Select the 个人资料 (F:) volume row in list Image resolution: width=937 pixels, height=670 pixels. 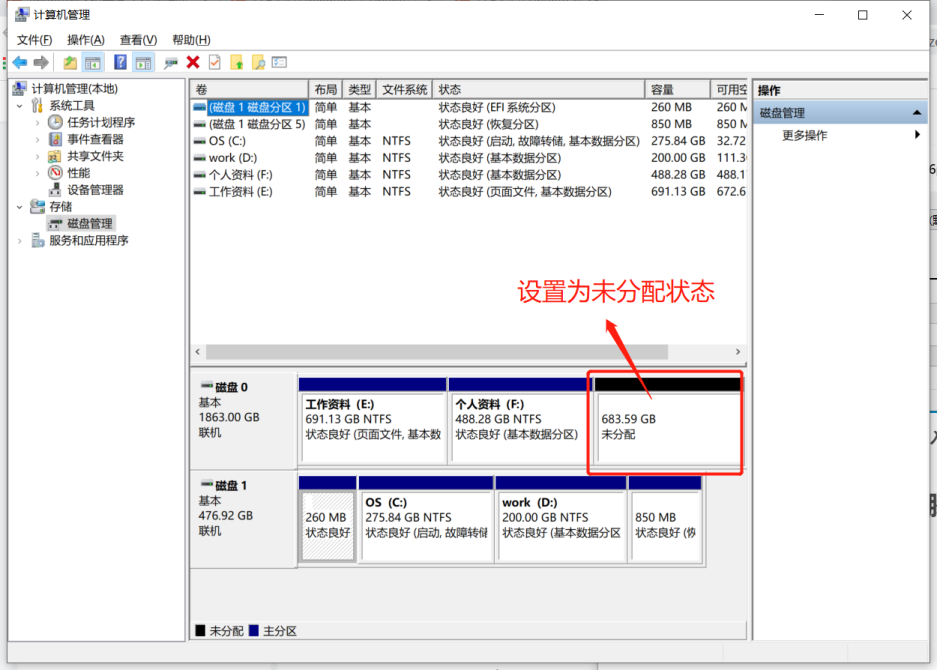click(x=468, y=175)
